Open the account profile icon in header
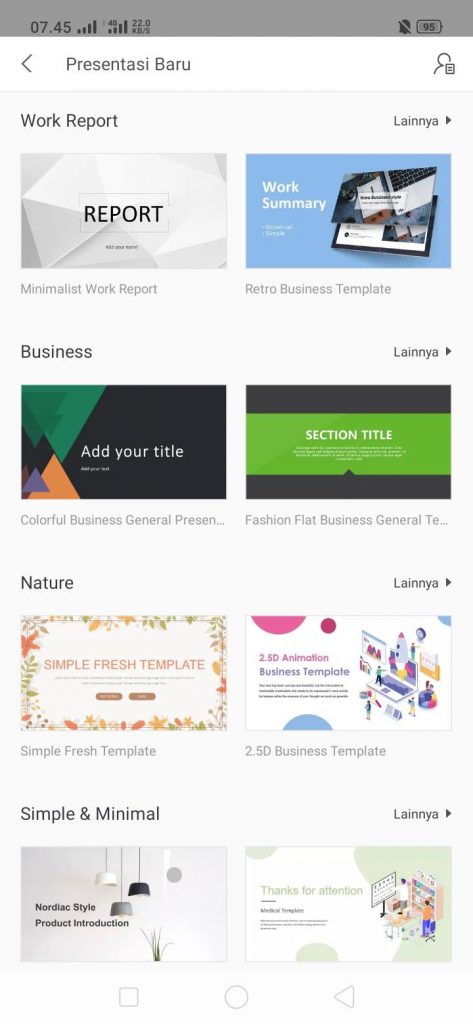Viewport: 473px width, 1024px height. click(444, 64)
